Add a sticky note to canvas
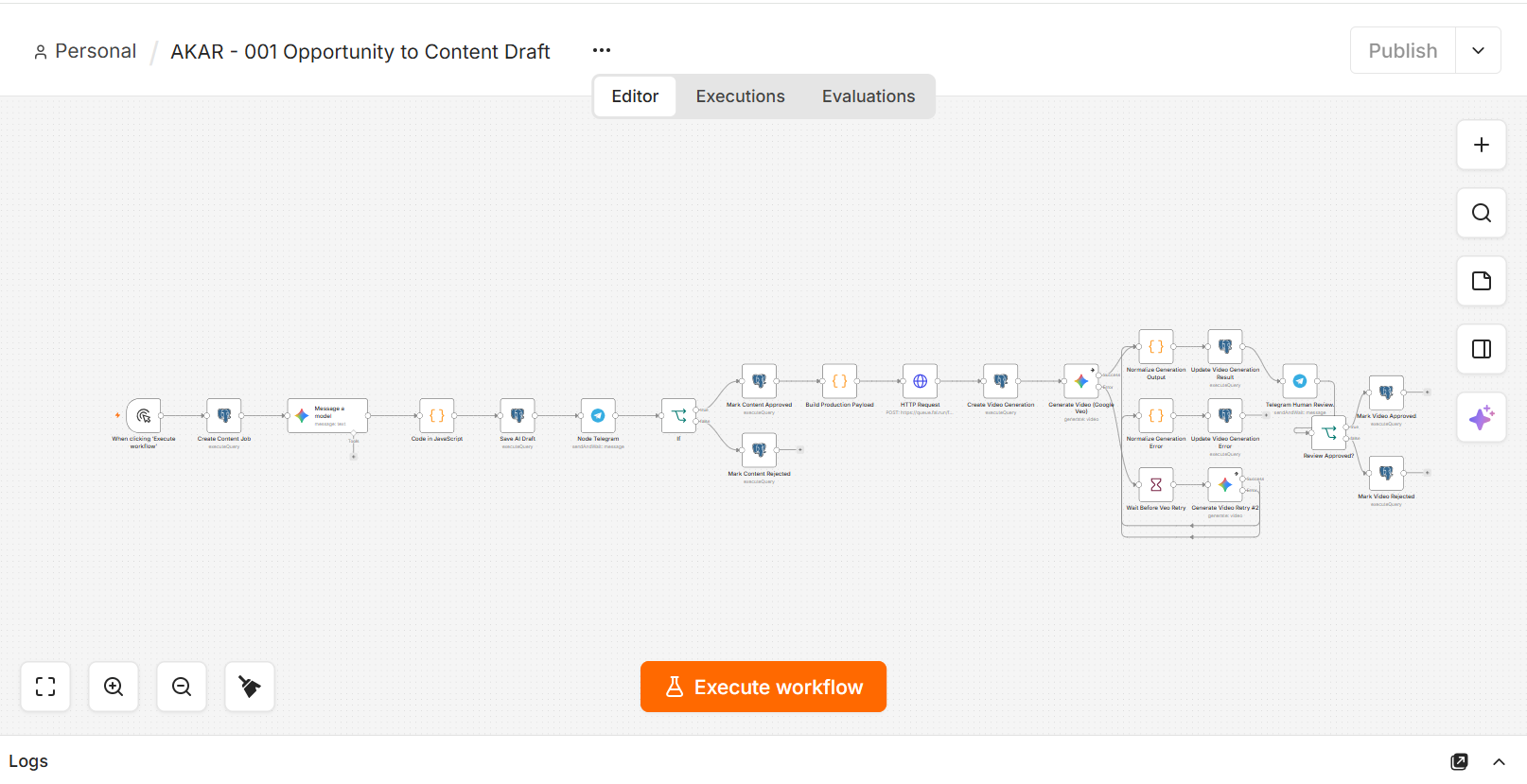 [x=1482, y=281]
